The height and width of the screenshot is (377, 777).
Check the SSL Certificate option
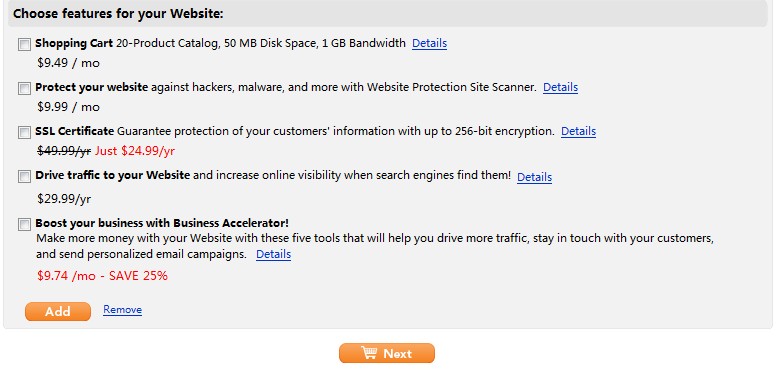coord(24,132)
